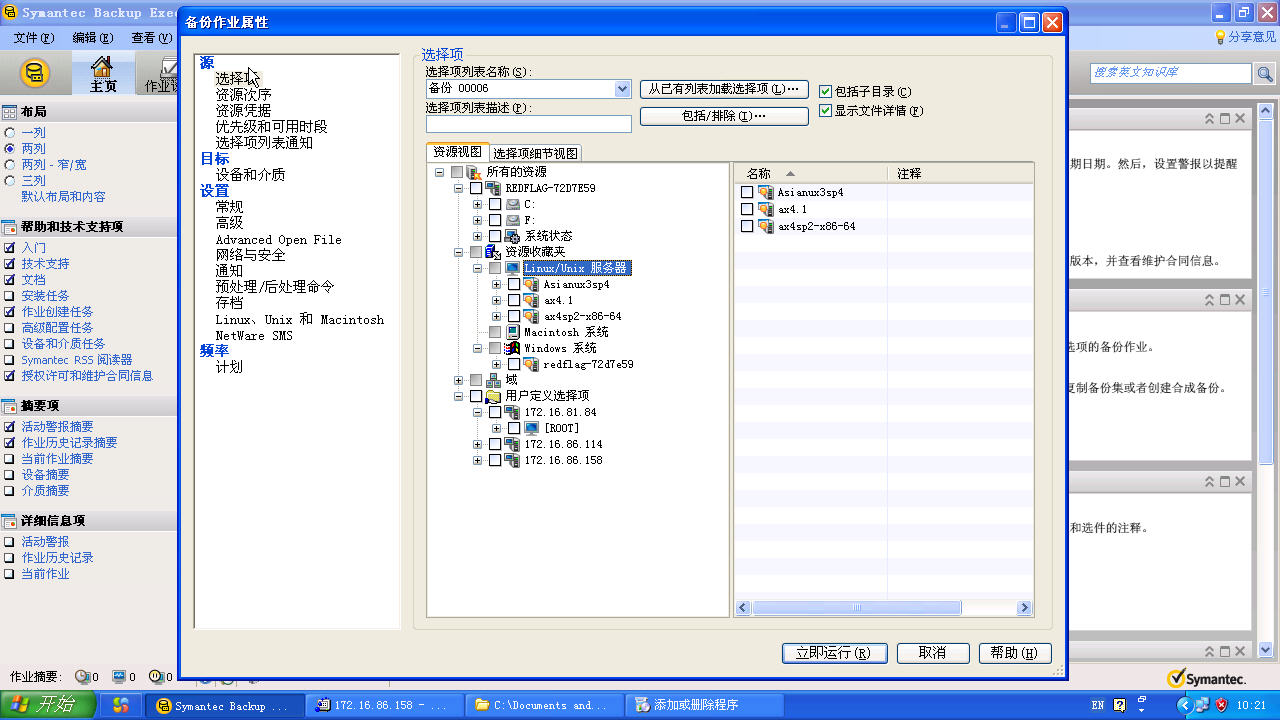The height and width of the screenshot is (720, 1280).
Task: Click 从已有列表加载选择项 button
Action: click(x=724, y=89)
